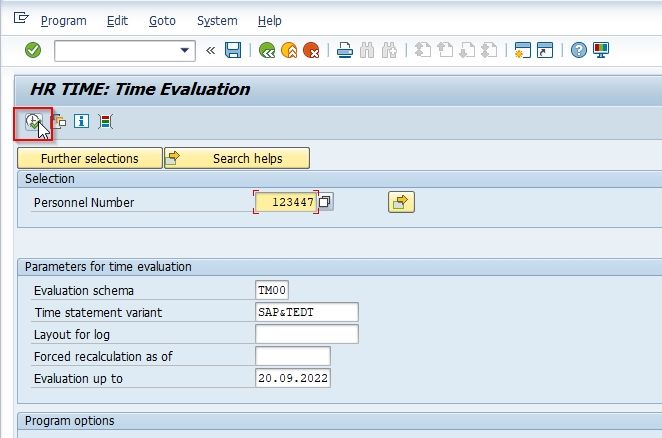Click the Evaluation schema label
Viewport: 662px width, 438px height.
pyautogui.click(x=84, y=291)
